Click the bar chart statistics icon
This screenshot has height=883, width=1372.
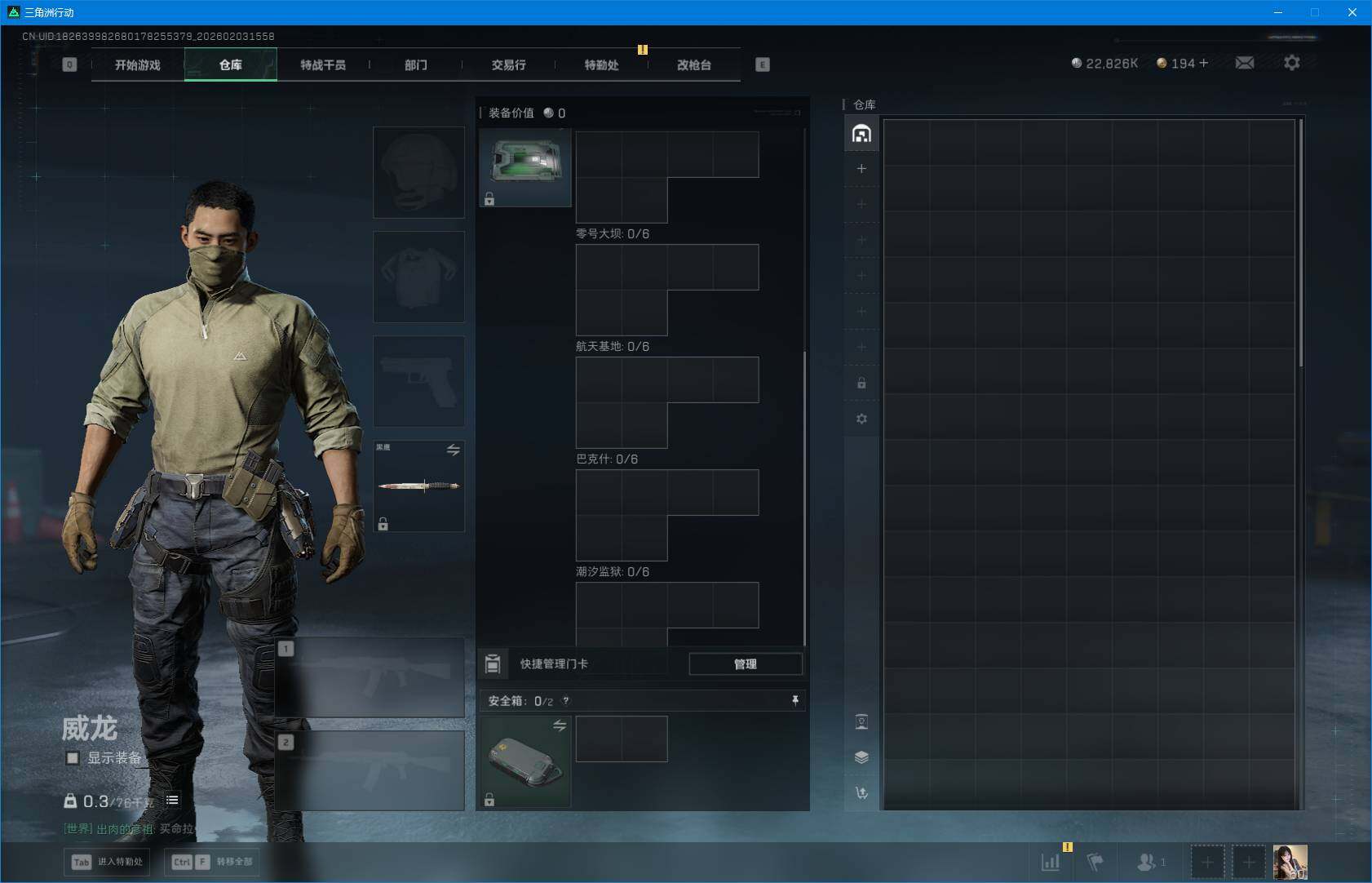tap(1051, 862)
